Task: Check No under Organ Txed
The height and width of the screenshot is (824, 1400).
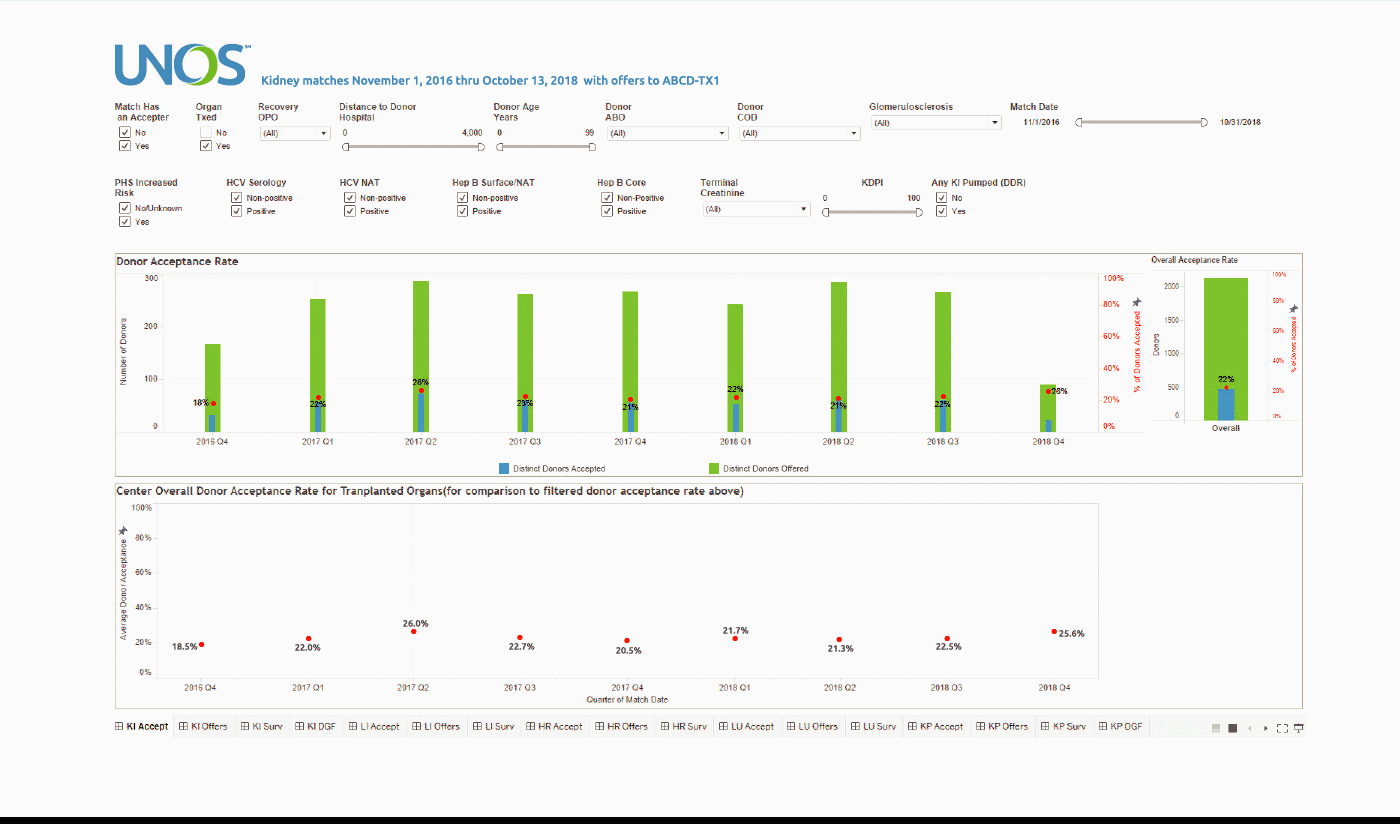Action: tap(206, 132)
